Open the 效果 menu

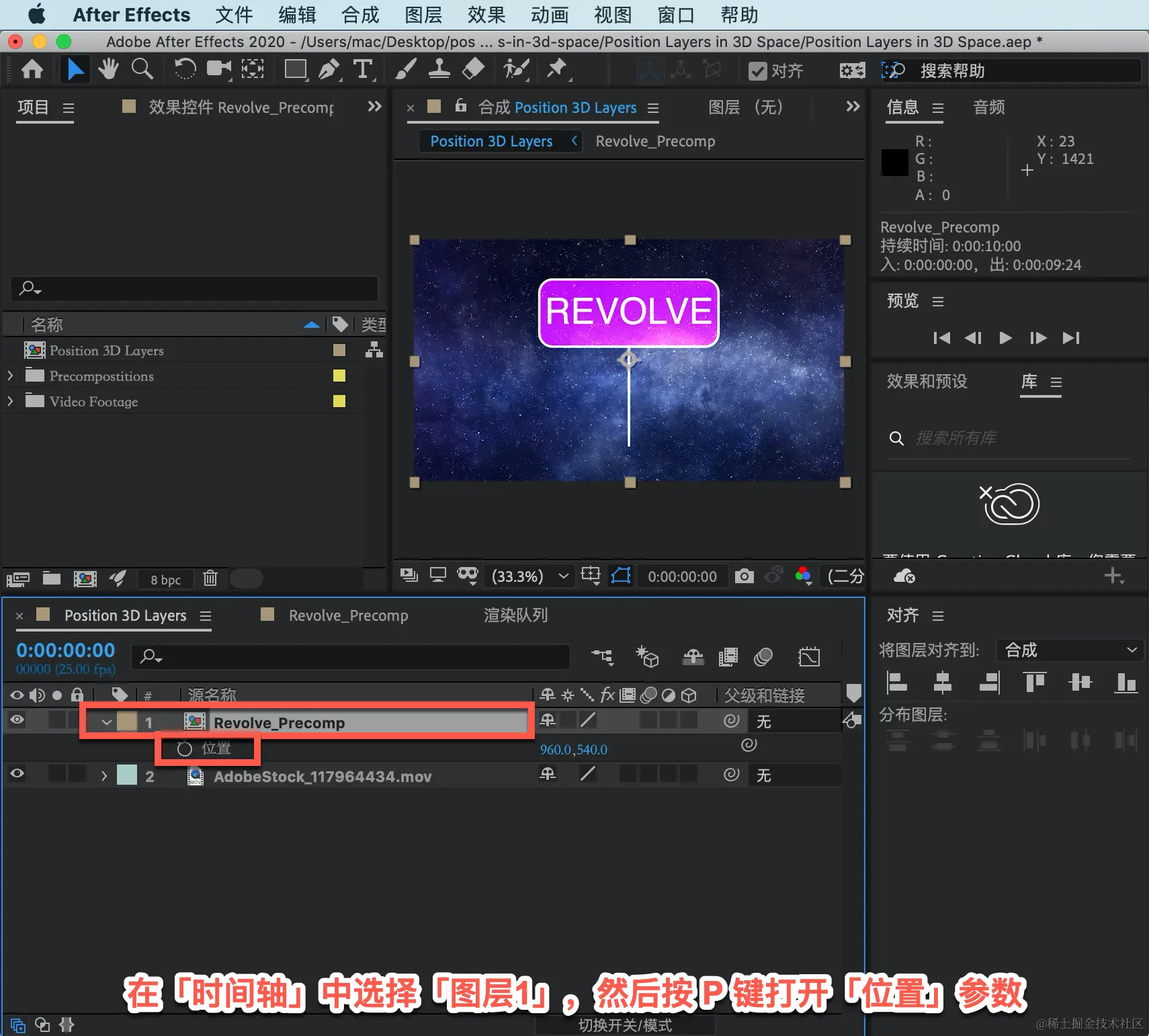[486, 15]
